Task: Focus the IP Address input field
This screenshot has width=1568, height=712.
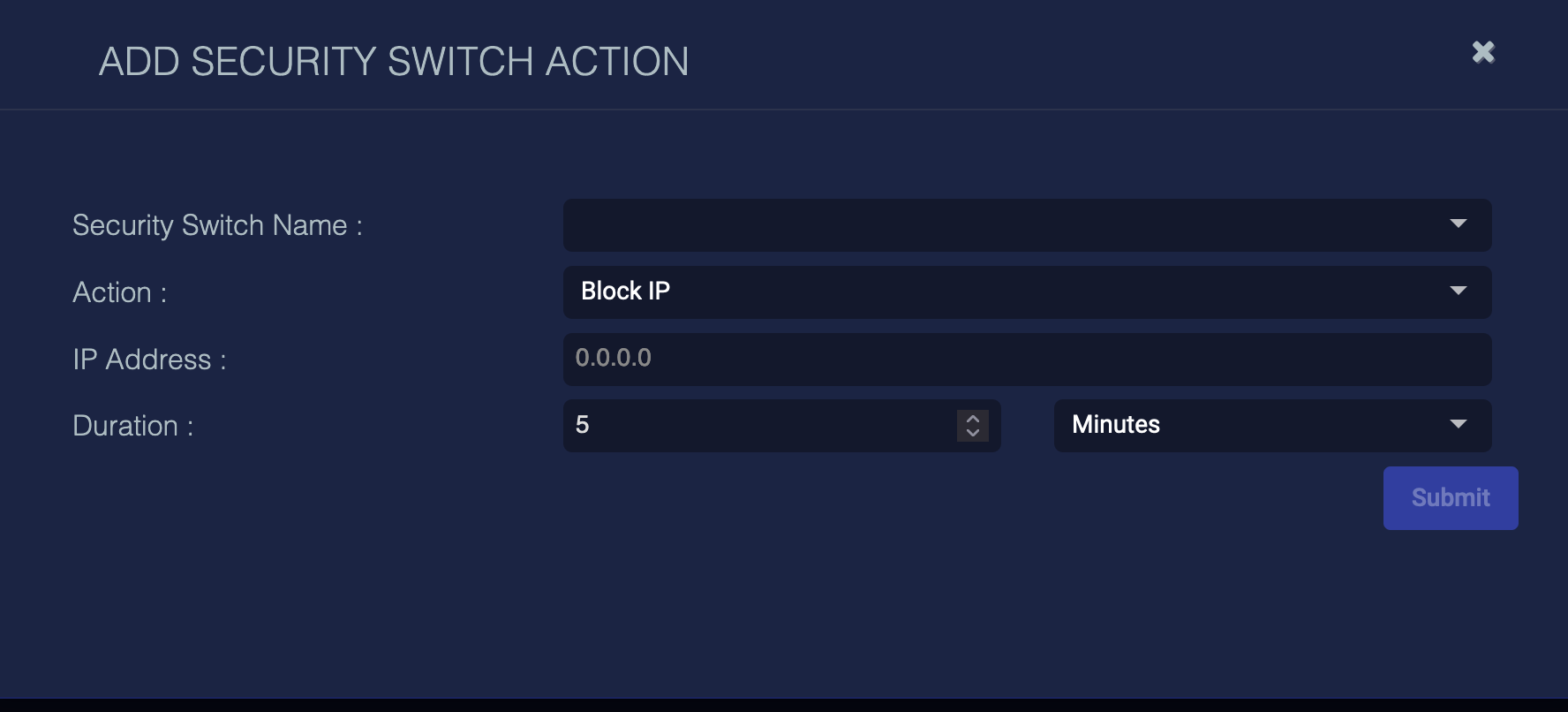Action: click(x=1026, y=360)
